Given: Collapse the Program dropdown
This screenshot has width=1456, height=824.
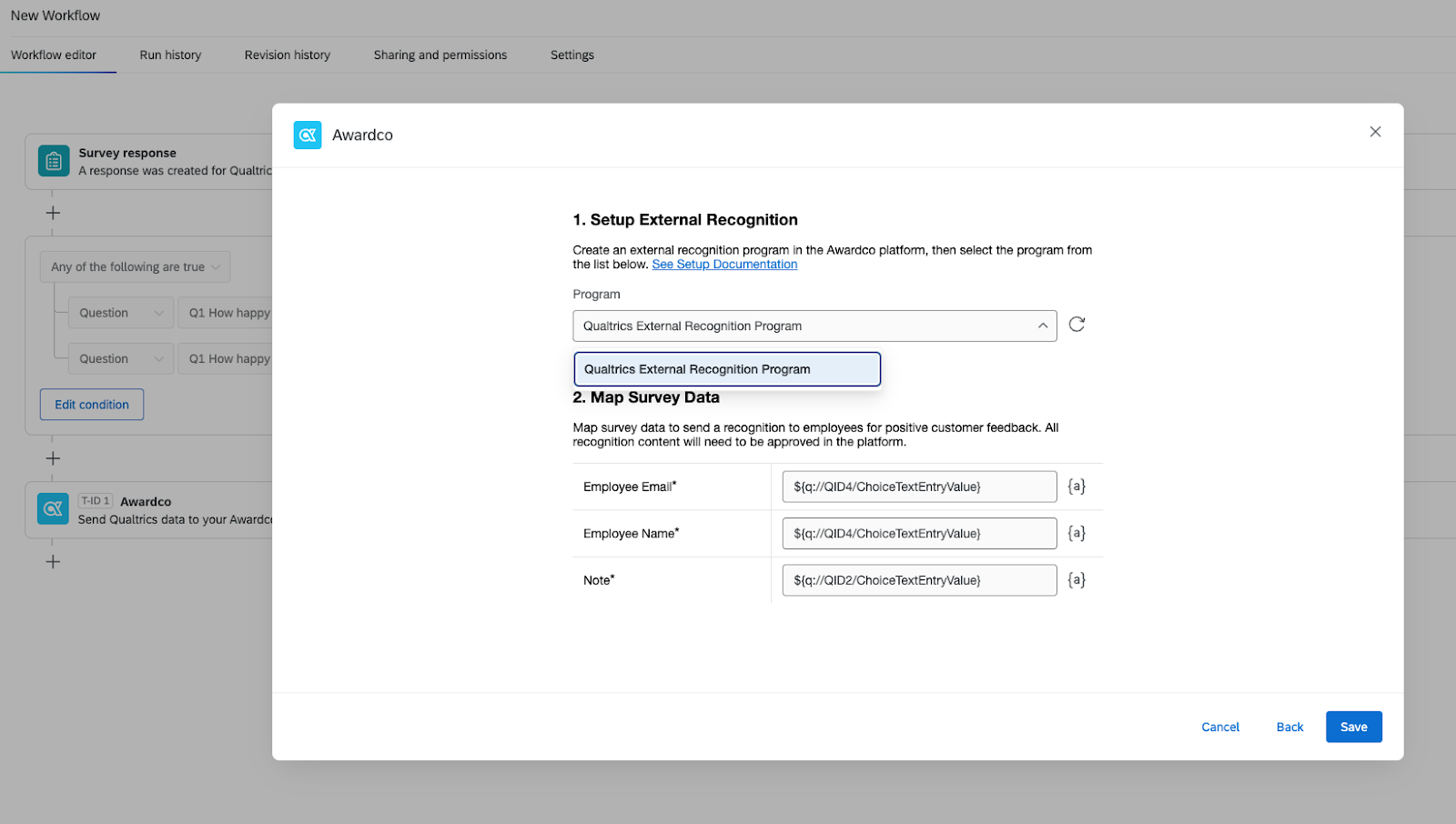Looking at the screenshot, I should pos(1042,326).
